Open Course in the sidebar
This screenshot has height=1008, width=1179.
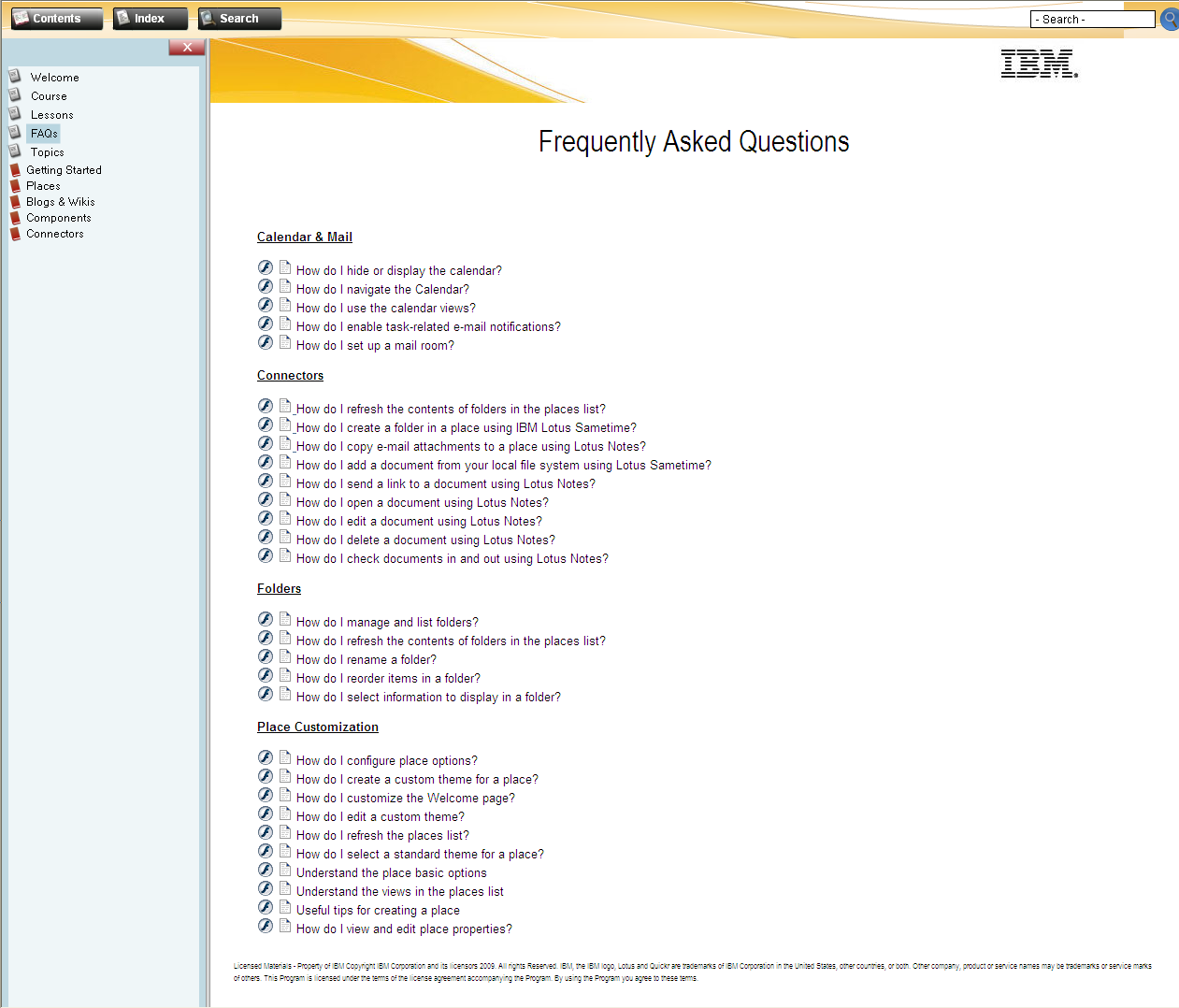coord(49,96)
